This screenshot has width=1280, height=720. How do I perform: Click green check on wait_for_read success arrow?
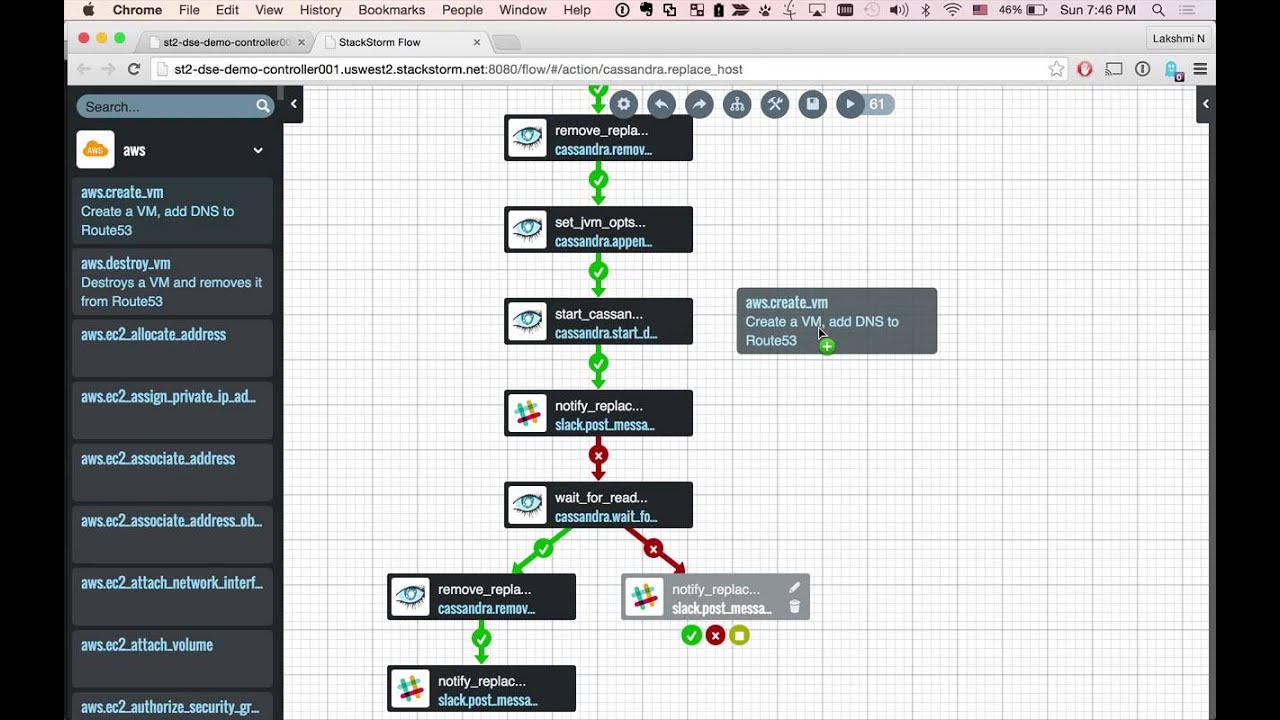point(543,548)
